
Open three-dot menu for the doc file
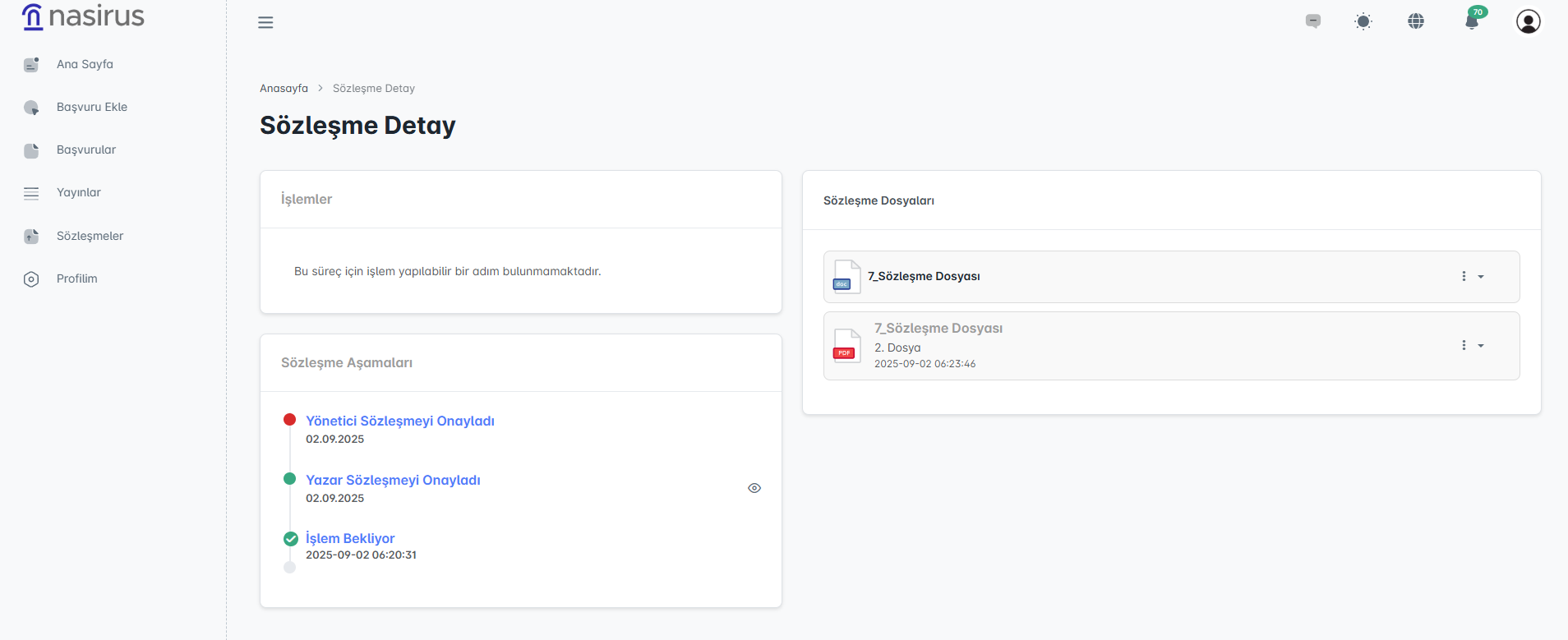pos(1464,276)
